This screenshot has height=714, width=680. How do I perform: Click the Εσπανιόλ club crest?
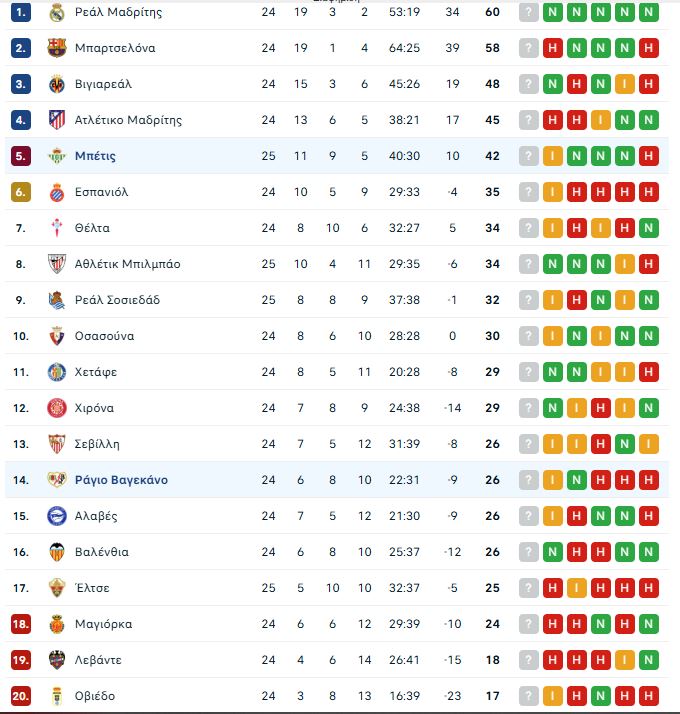tap(57, 192)
